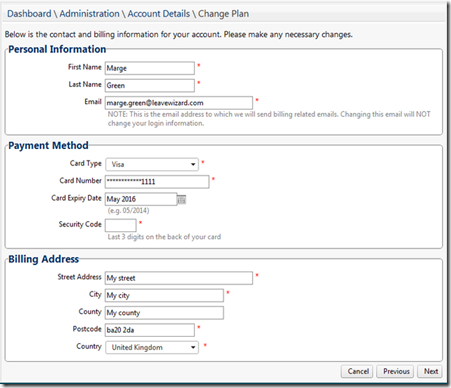Click the '(e.g. 05/2014)' hint text
The image size is (451, 388).
(x=128, y=211)
